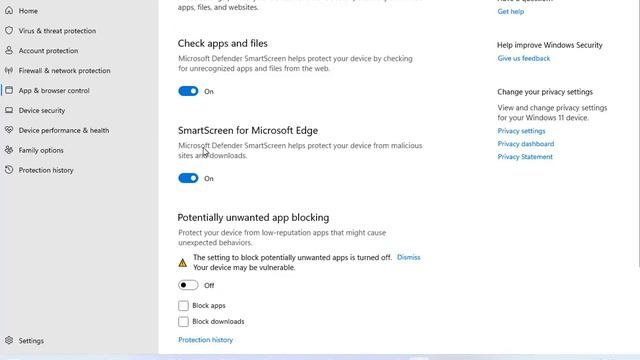
Task: Check the Block apps checkbox
Action: [183, 305]
